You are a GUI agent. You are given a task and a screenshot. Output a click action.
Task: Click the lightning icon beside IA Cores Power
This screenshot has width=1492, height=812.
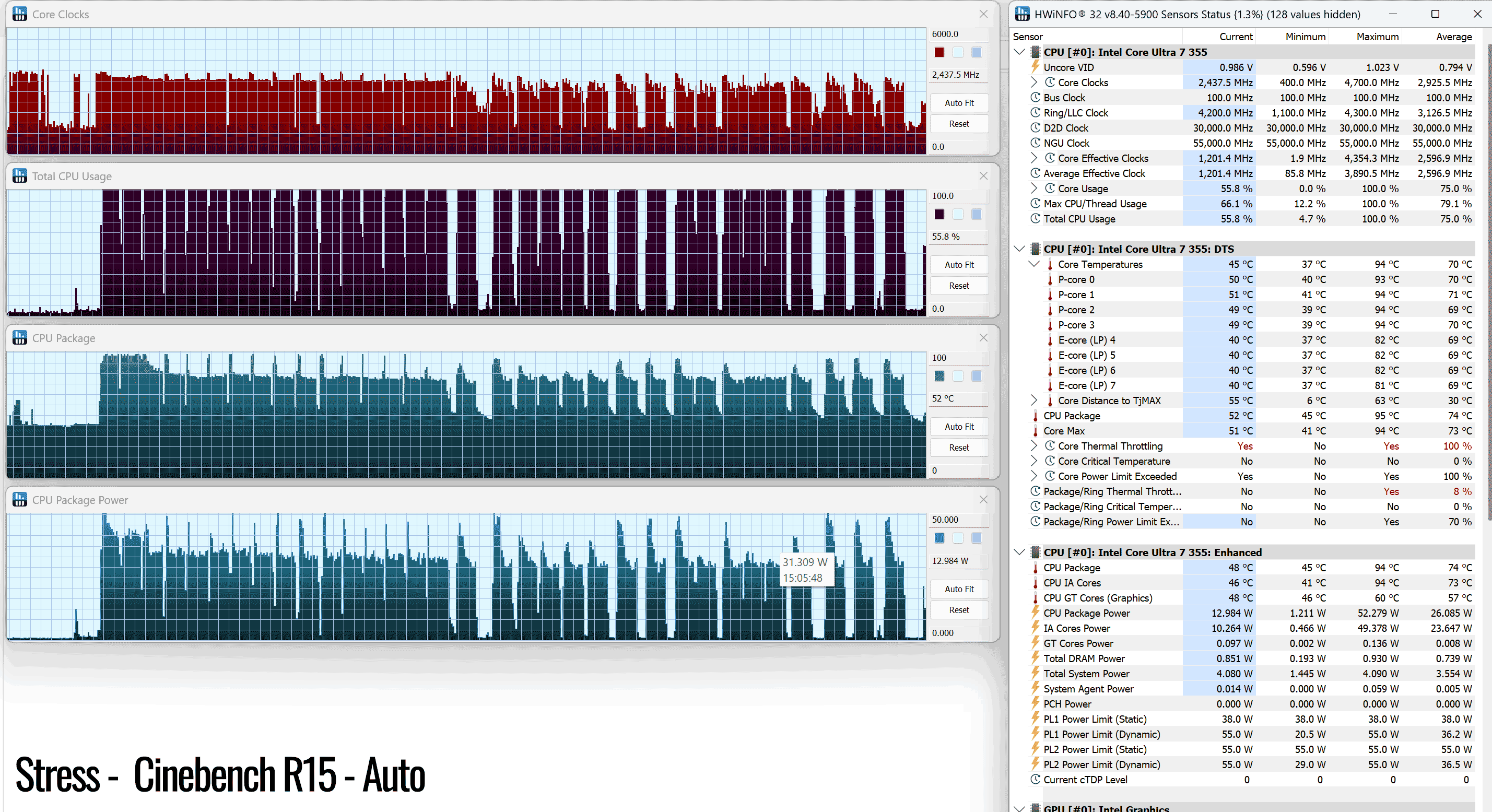(1035, 628)
